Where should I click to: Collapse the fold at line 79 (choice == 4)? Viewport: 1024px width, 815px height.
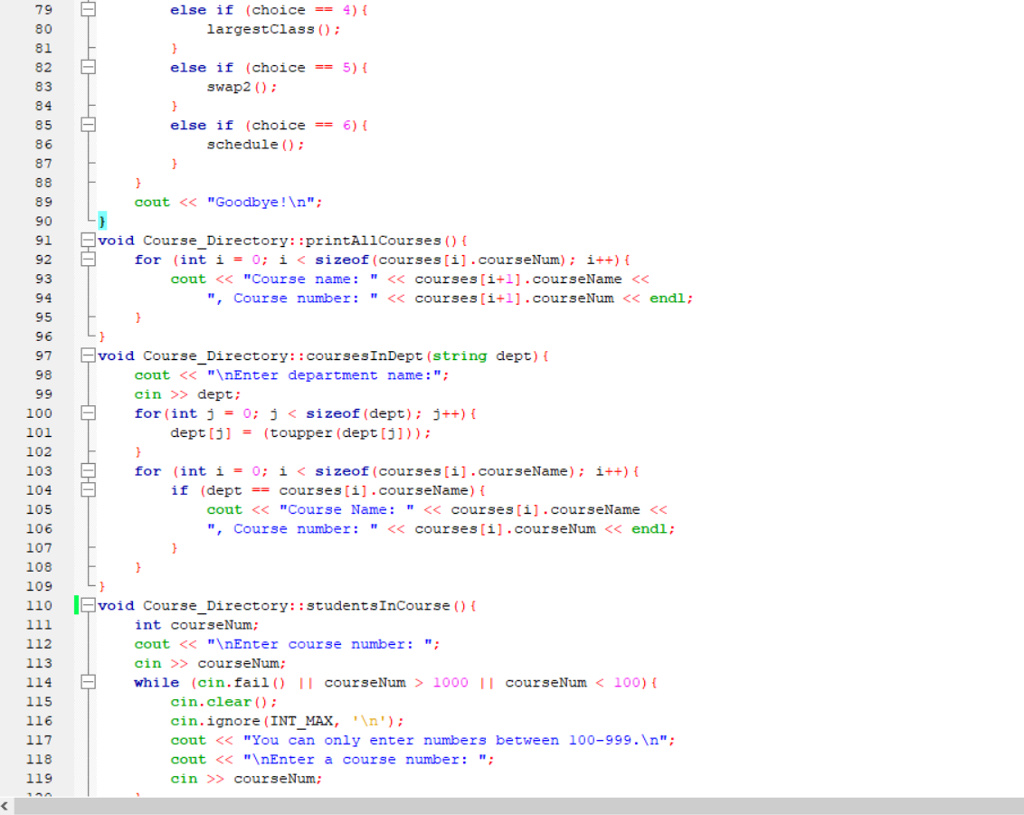coord(88,9)
